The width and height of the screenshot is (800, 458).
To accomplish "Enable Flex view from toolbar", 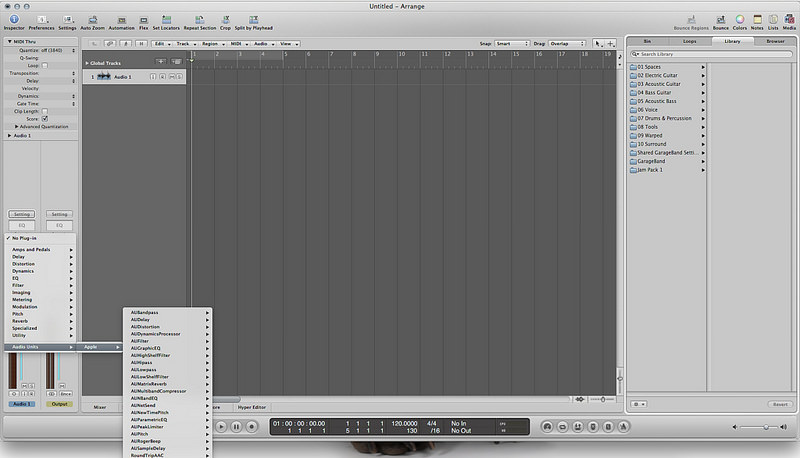I will coord(144,20).
